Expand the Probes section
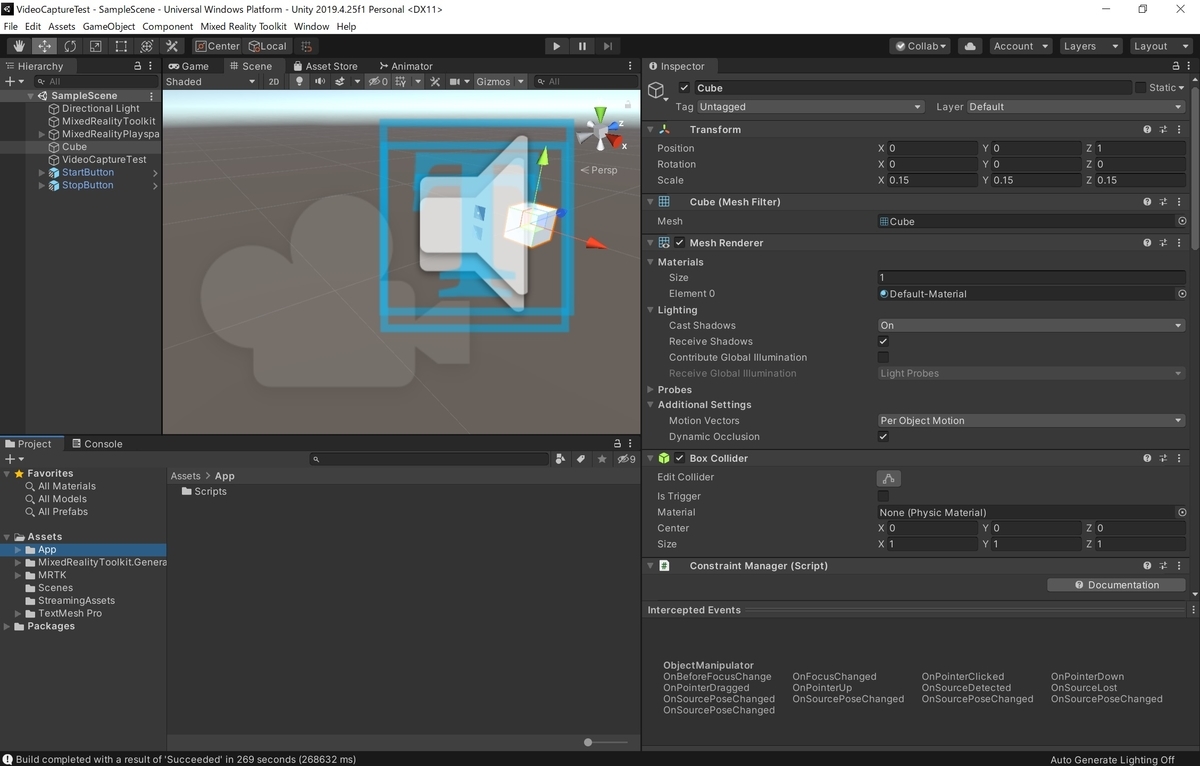The width and height of the screenshot is (1200, 766). coord(652,390)
